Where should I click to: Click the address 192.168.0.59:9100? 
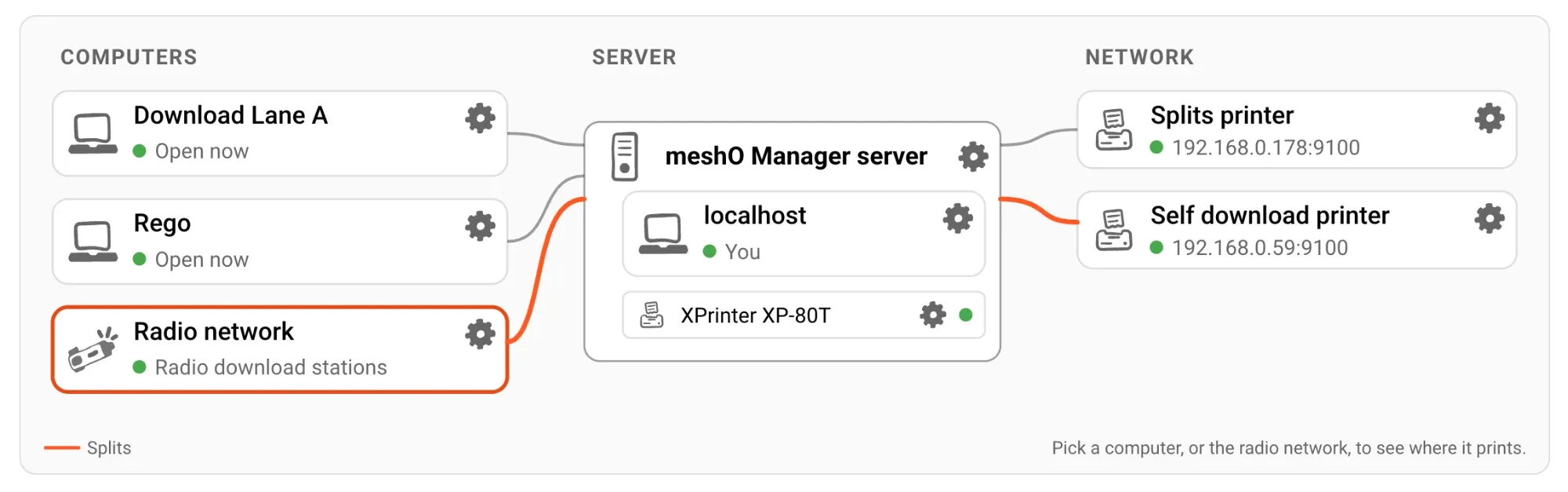click(1260, 248)
